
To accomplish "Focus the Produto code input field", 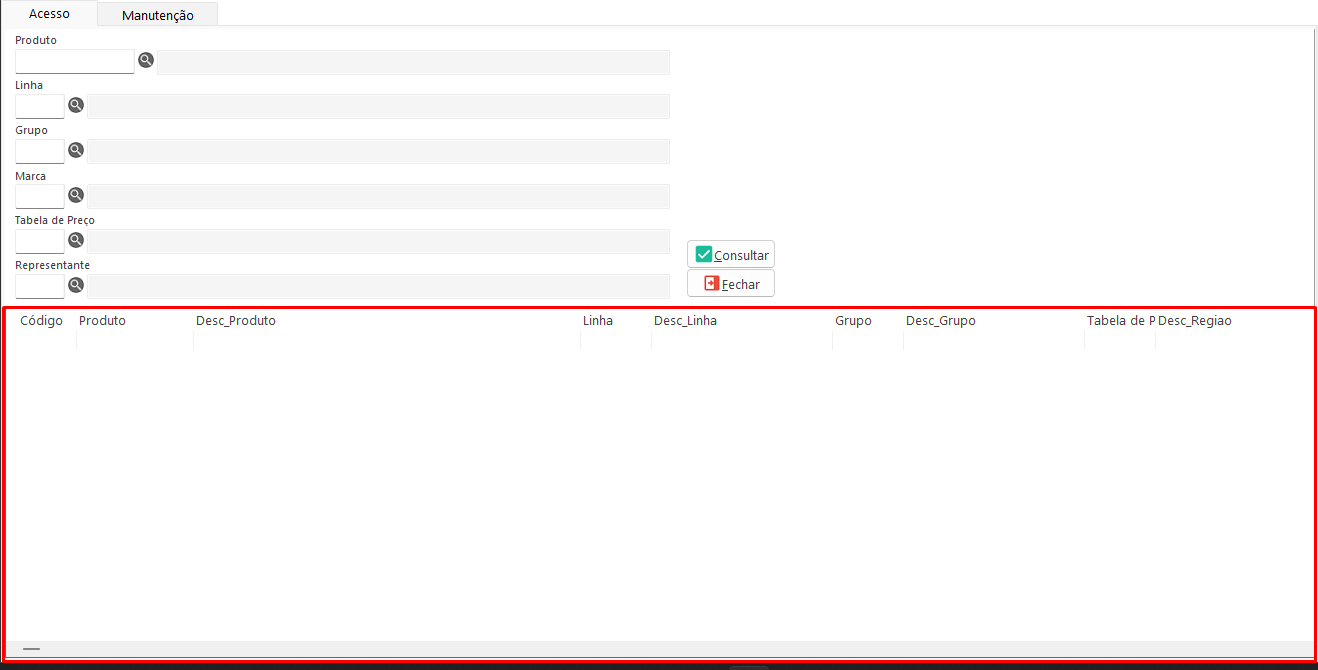I will coord(75,62).
